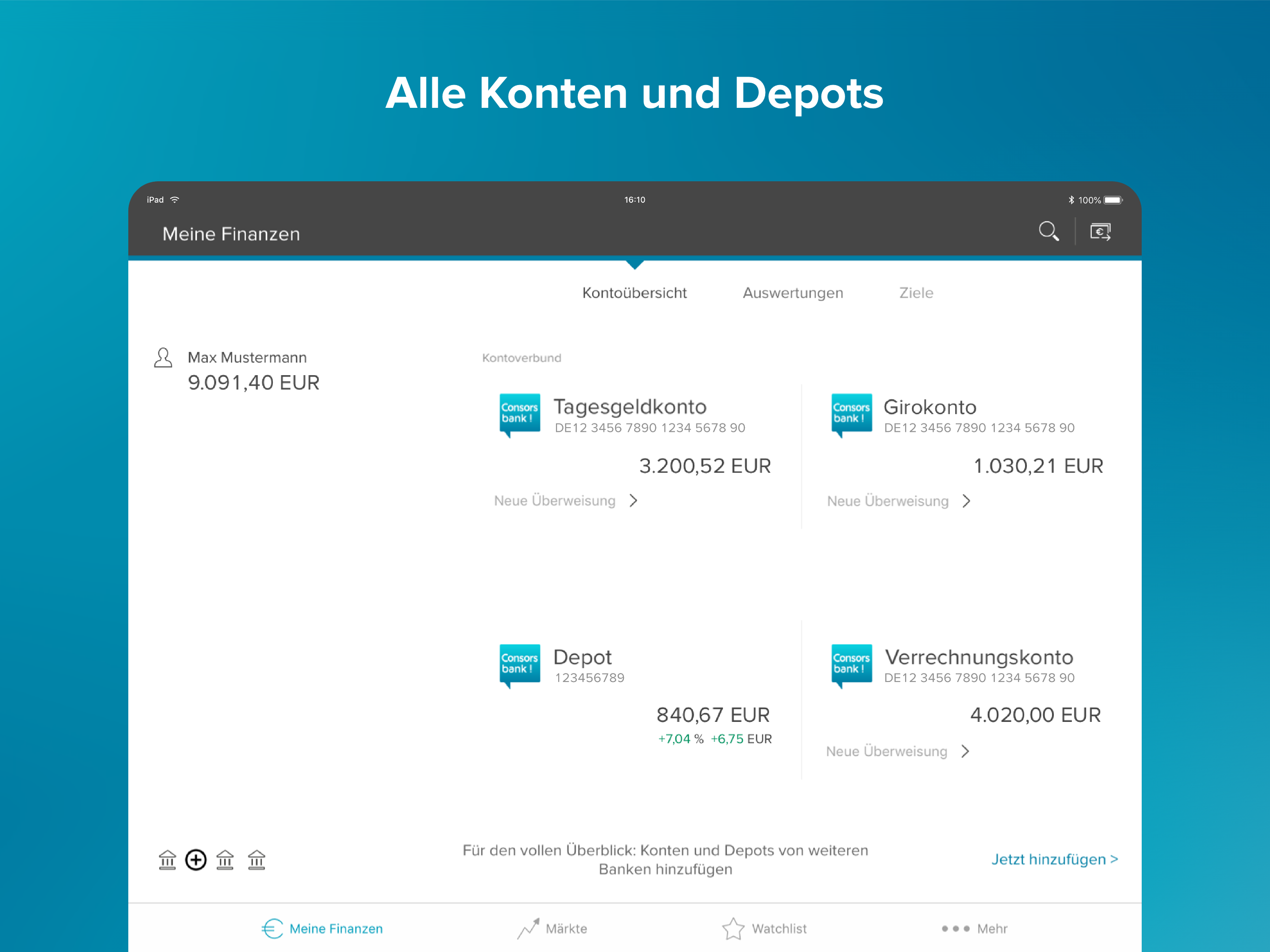The image size is (1270, 952).
Task: Open the search magnifier icon
Action: tap(1048, 231)
